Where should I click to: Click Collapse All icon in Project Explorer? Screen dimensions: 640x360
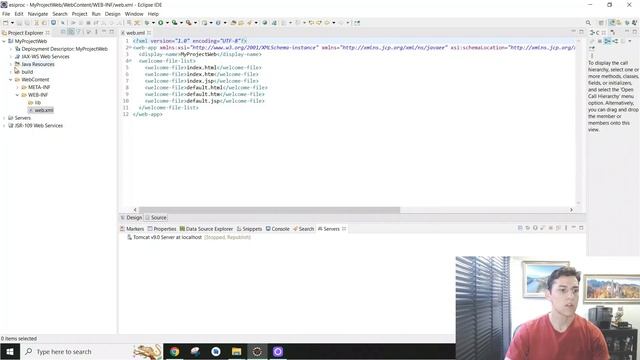point(63,32)
